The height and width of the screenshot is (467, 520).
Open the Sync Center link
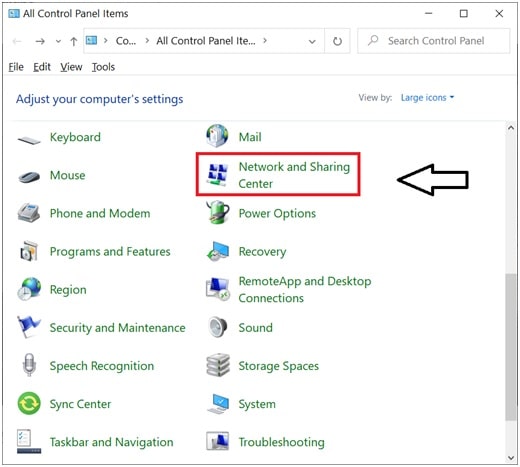coord(80,404)
